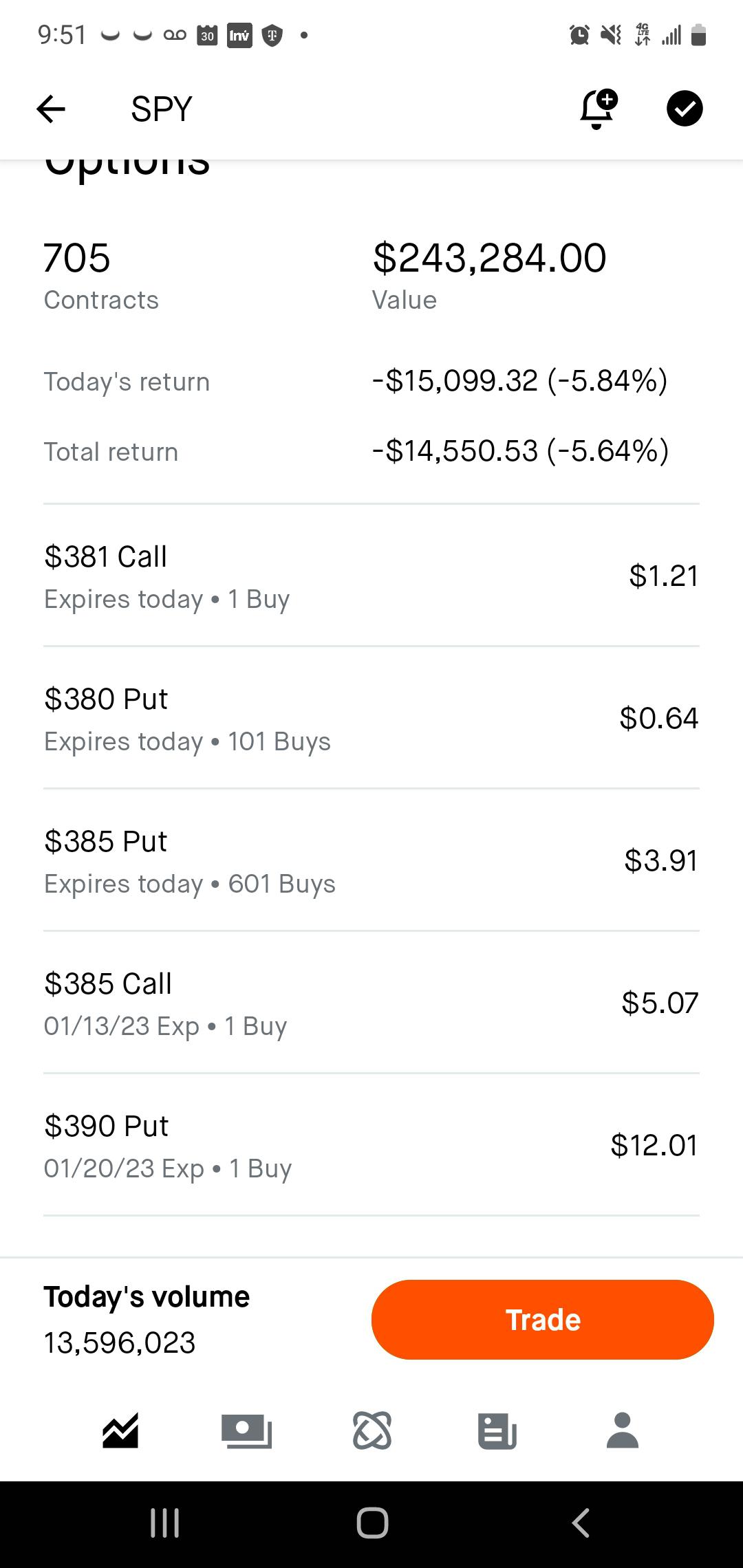
Task: Open the $385 Call expiring 01/13/23
Action: click(371, 1003)
